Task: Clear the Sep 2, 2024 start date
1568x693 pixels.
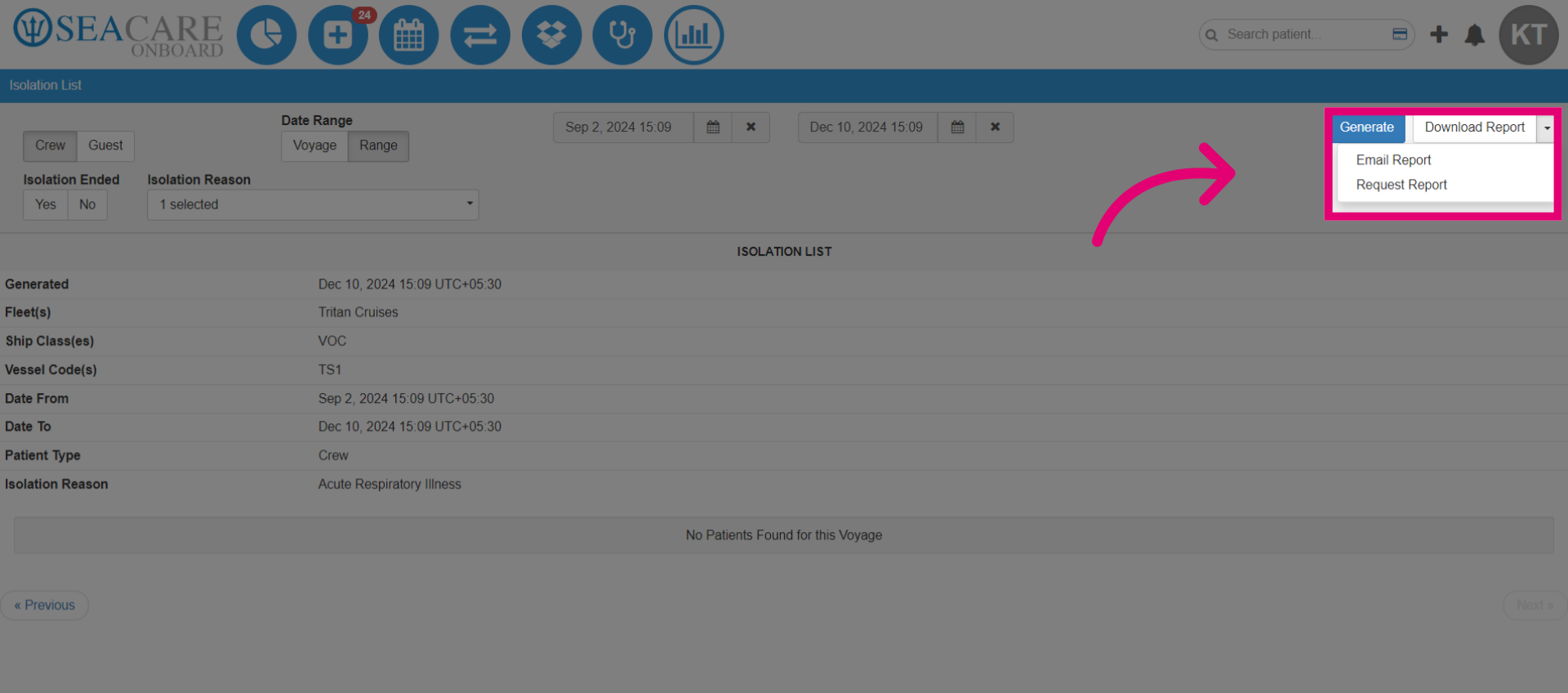Action: pos(751,127)
